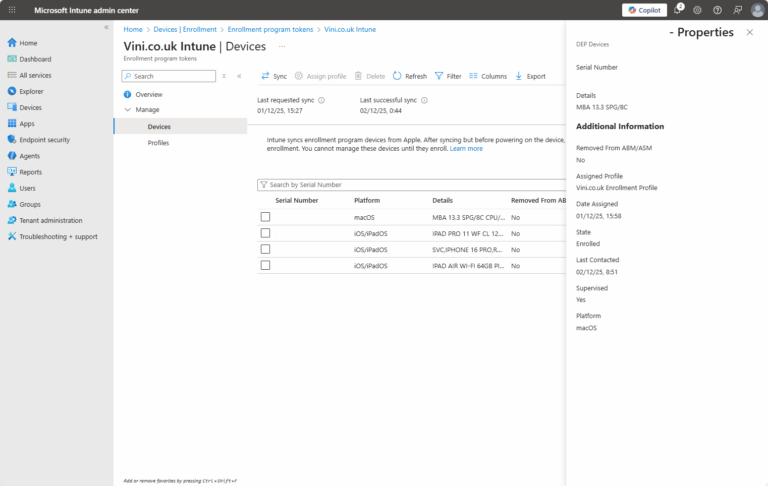Refresh the devices list
This screenshot has height=486, width=768.
click(410, 76)
